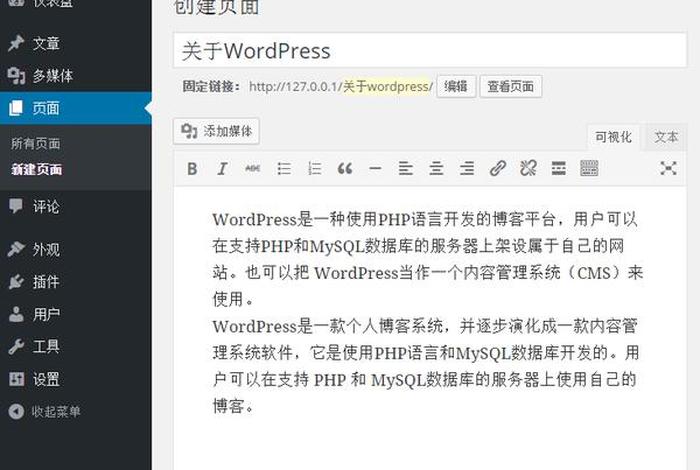Click 编辑 button next to permalink
700x470 pixels.
point(456,86)
